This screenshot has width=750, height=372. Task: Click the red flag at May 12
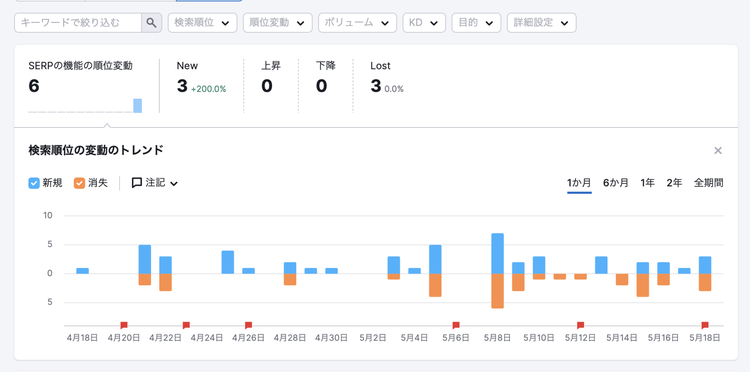580,325
